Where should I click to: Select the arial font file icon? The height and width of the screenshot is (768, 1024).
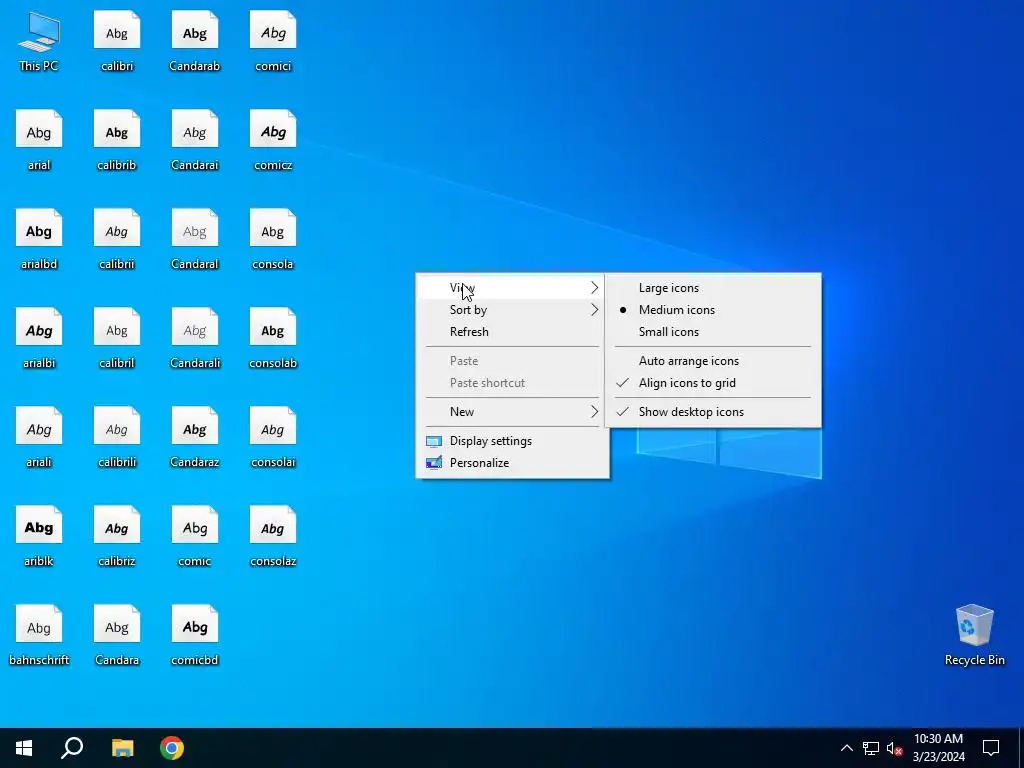(x=39, y=140)
